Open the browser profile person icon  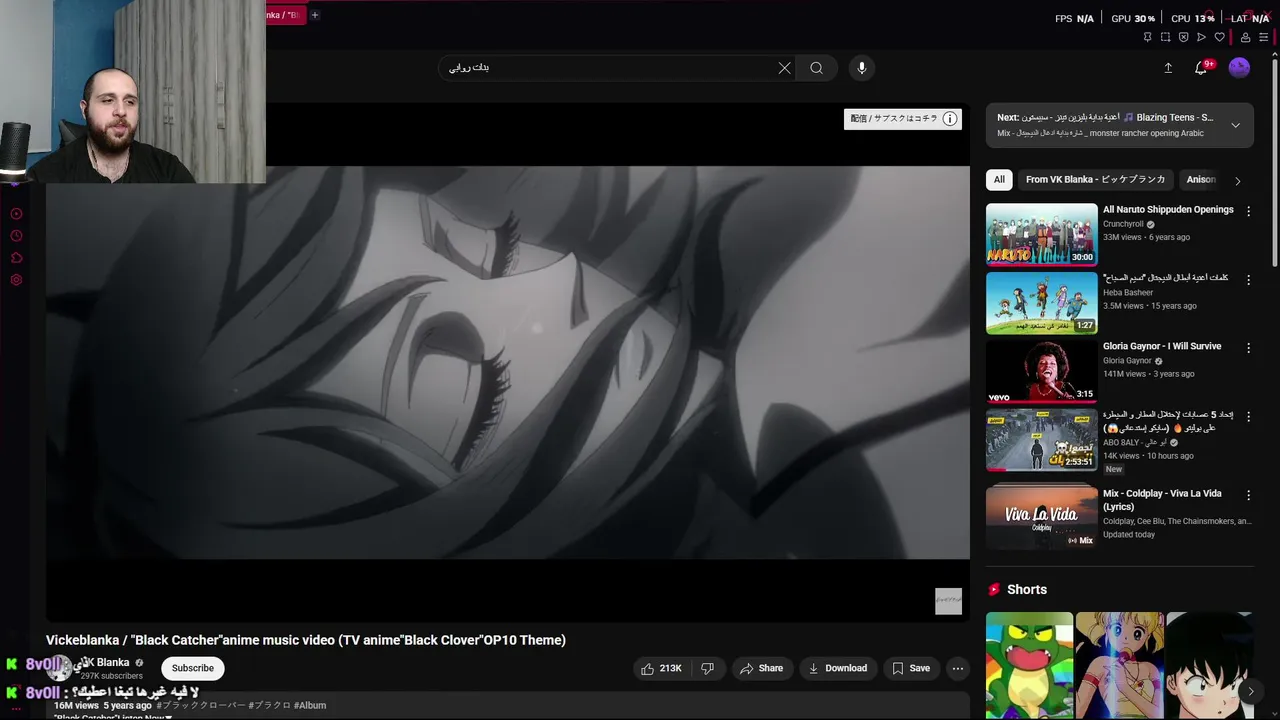1245,37
